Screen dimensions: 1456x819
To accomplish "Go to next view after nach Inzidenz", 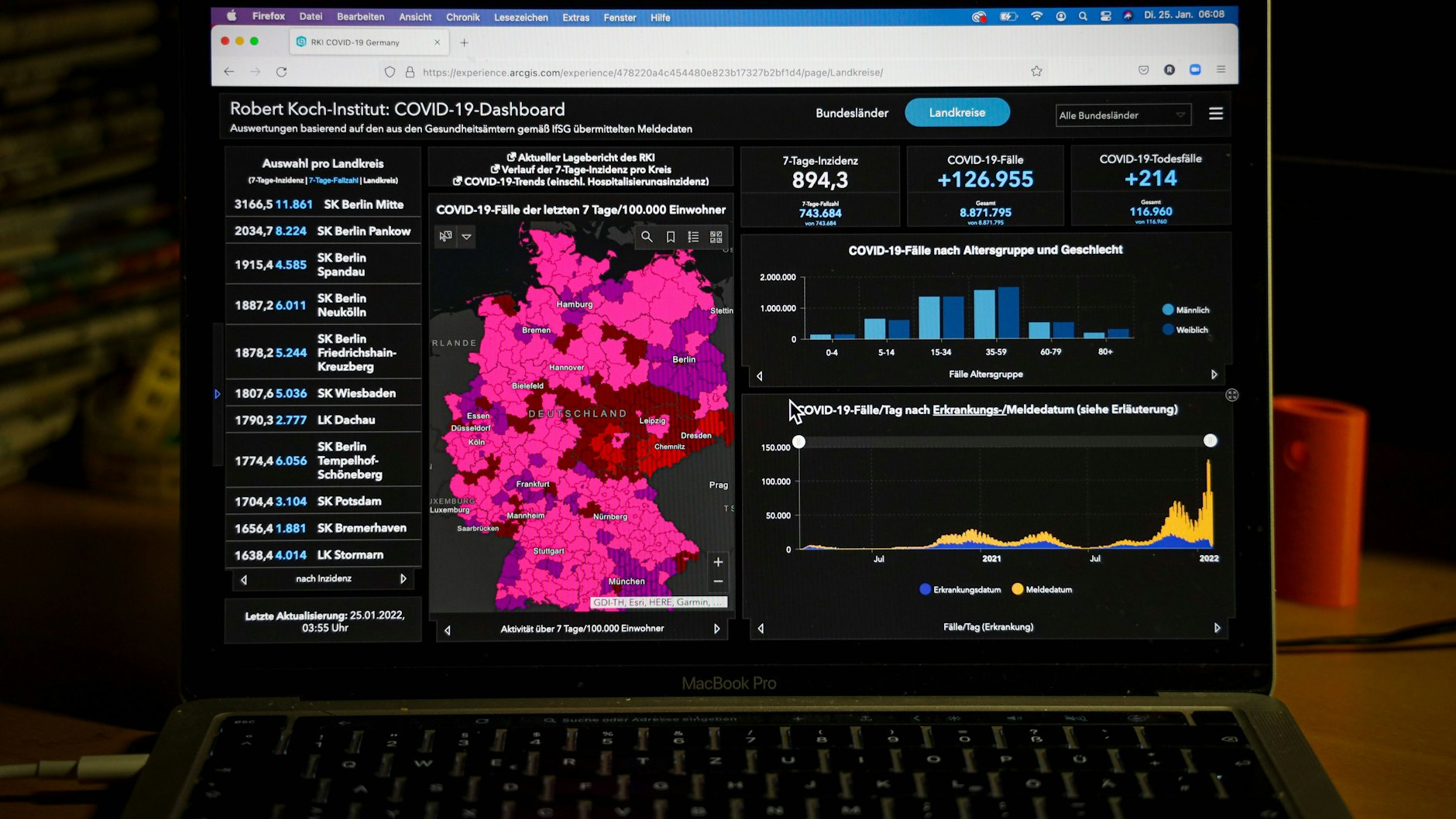I will click(x=403, y=579).
